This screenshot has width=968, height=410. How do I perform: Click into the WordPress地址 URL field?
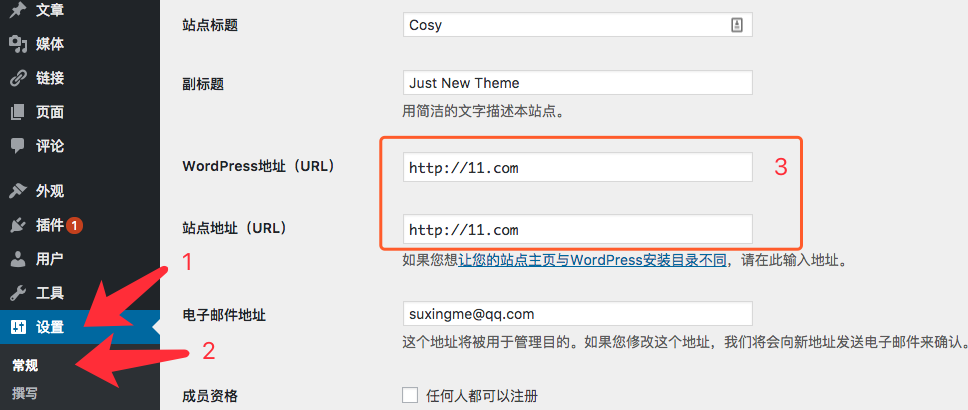578,167
